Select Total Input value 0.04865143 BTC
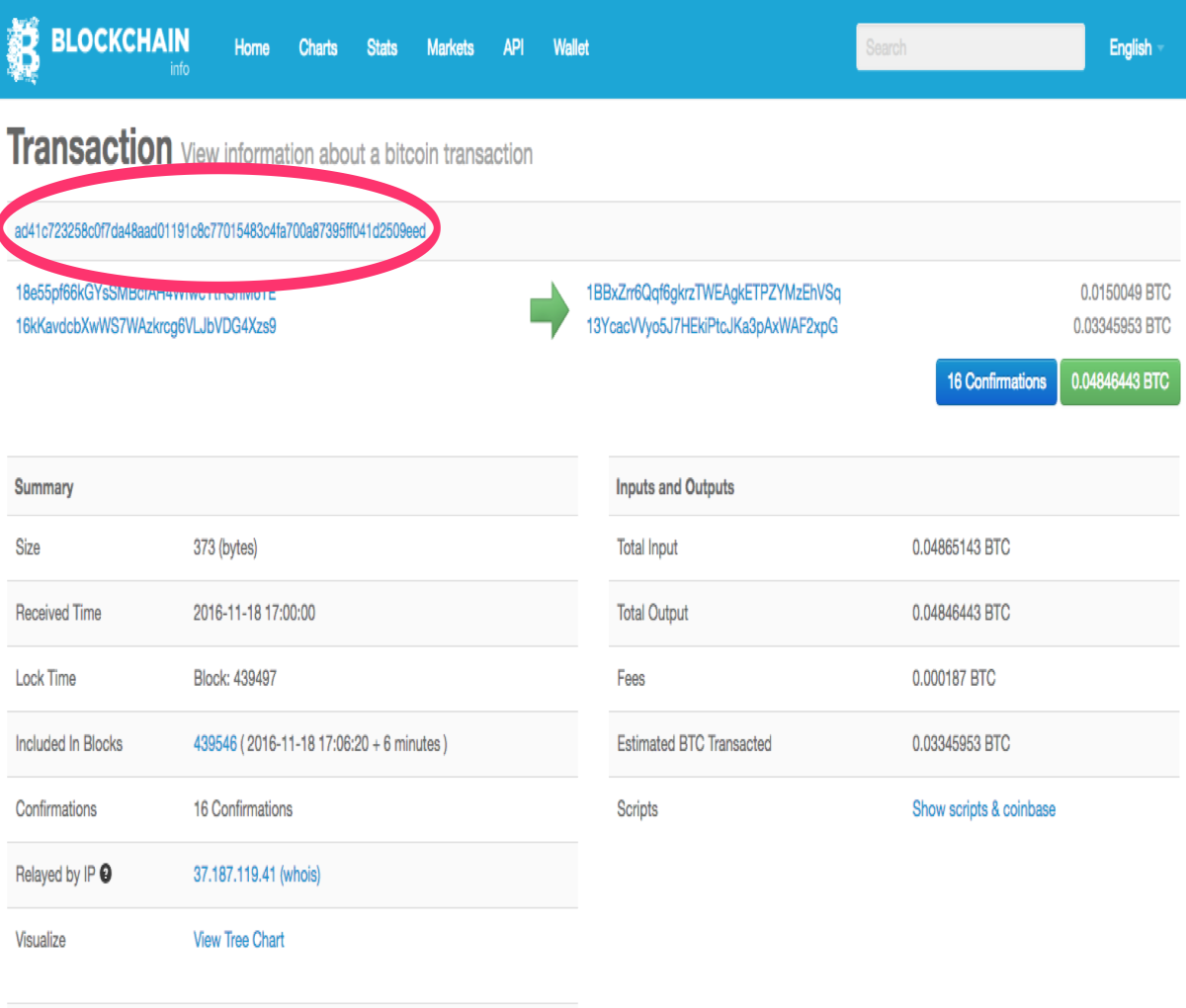 click(x=961, y=547)
